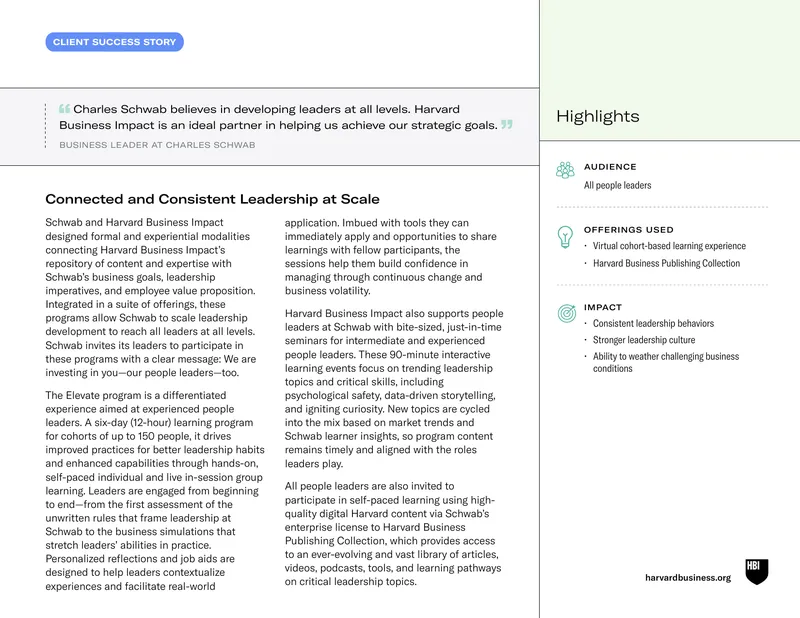
Task: Select the IMPACT label
Action: (x=603, y=307)
